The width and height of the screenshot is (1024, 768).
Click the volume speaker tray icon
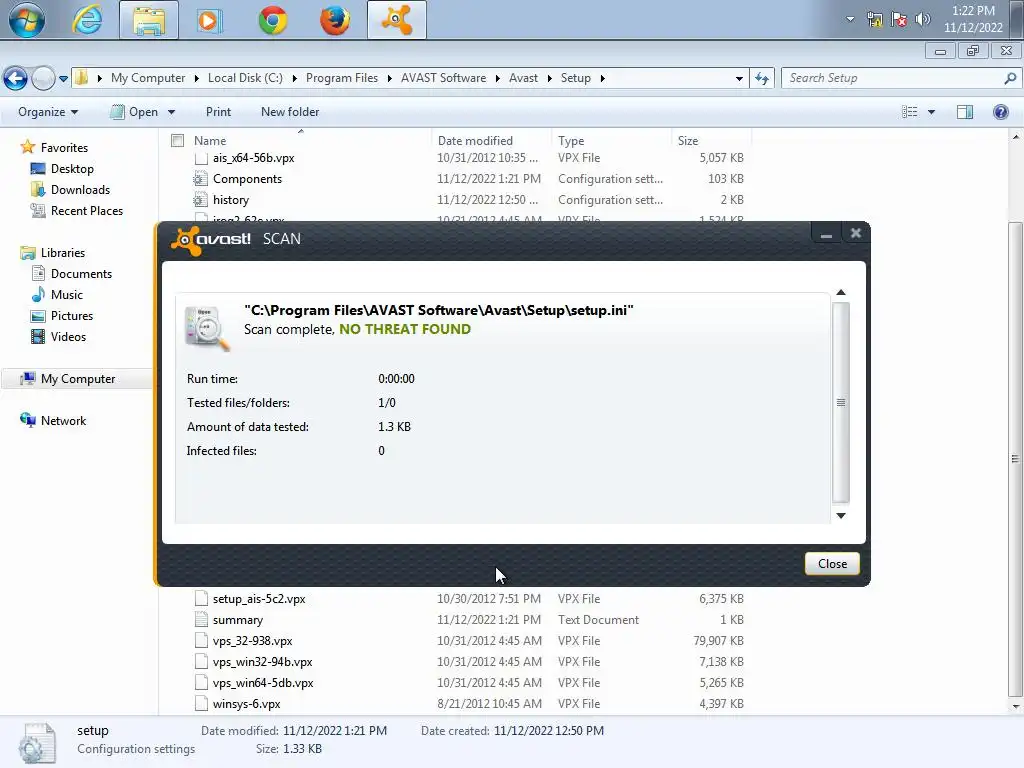pos(923,20)
